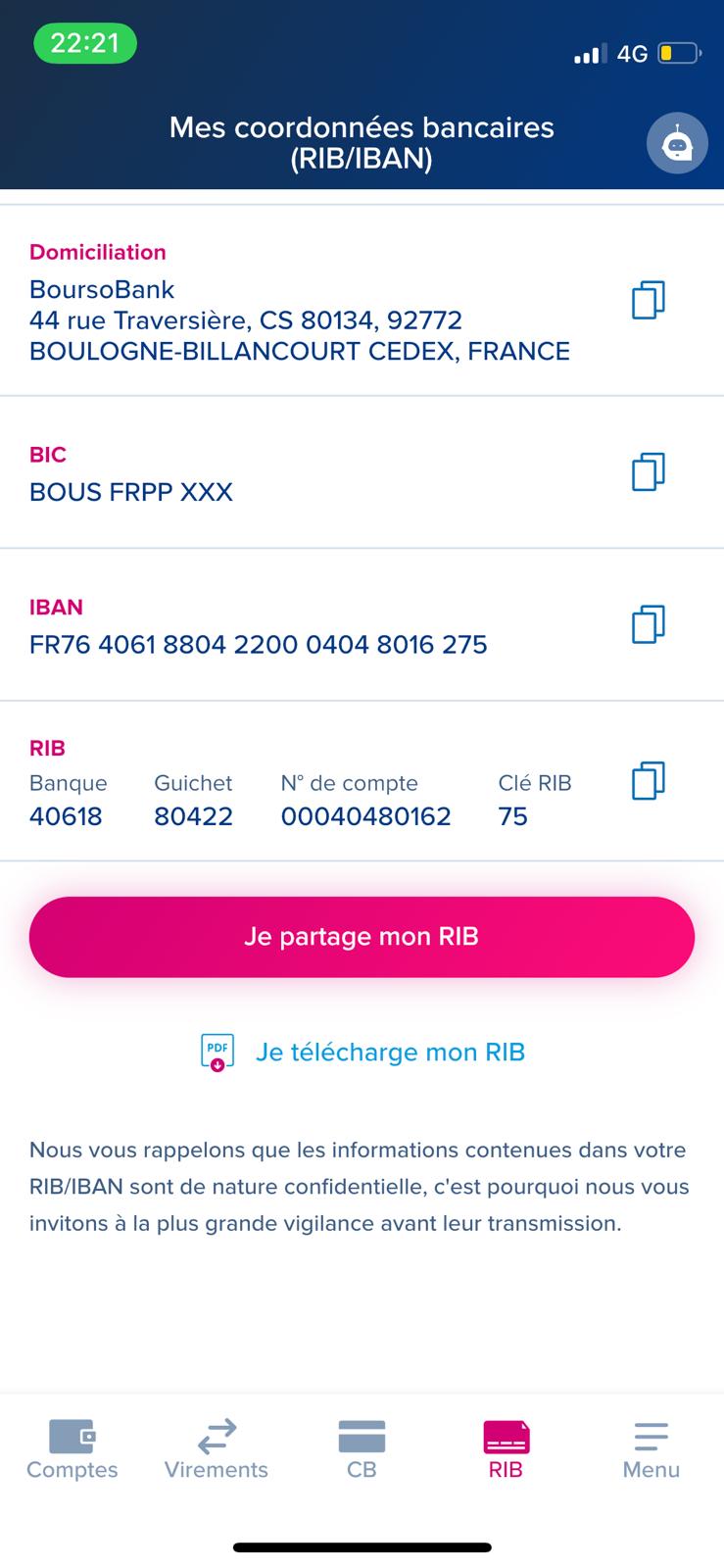724x1568 pixels.
Task: Copy the IBAN number
Action: click(x=648, y=623)
